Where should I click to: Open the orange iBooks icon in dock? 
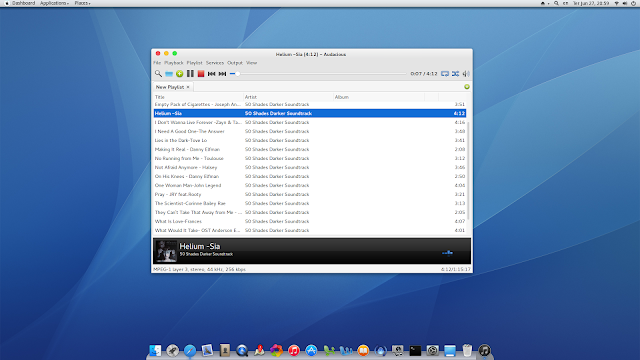tap(363, 351)
